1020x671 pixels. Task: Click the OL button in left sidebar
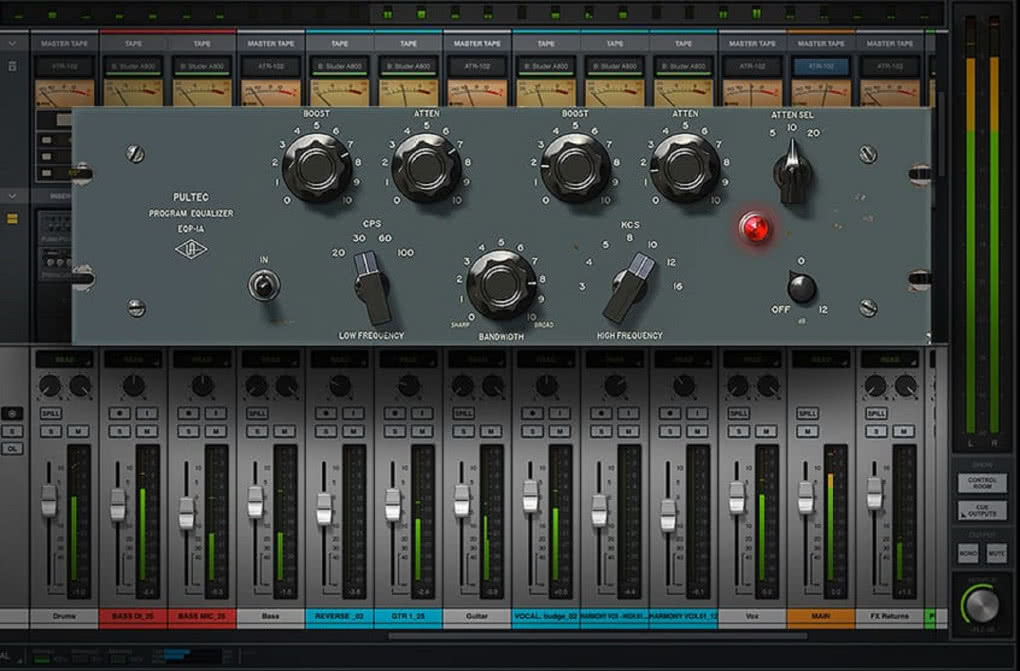click(12, 448)
